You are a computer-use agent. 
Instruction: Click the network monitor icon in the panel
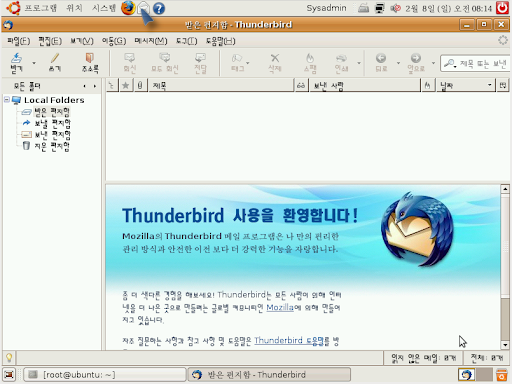coord(380,8)
